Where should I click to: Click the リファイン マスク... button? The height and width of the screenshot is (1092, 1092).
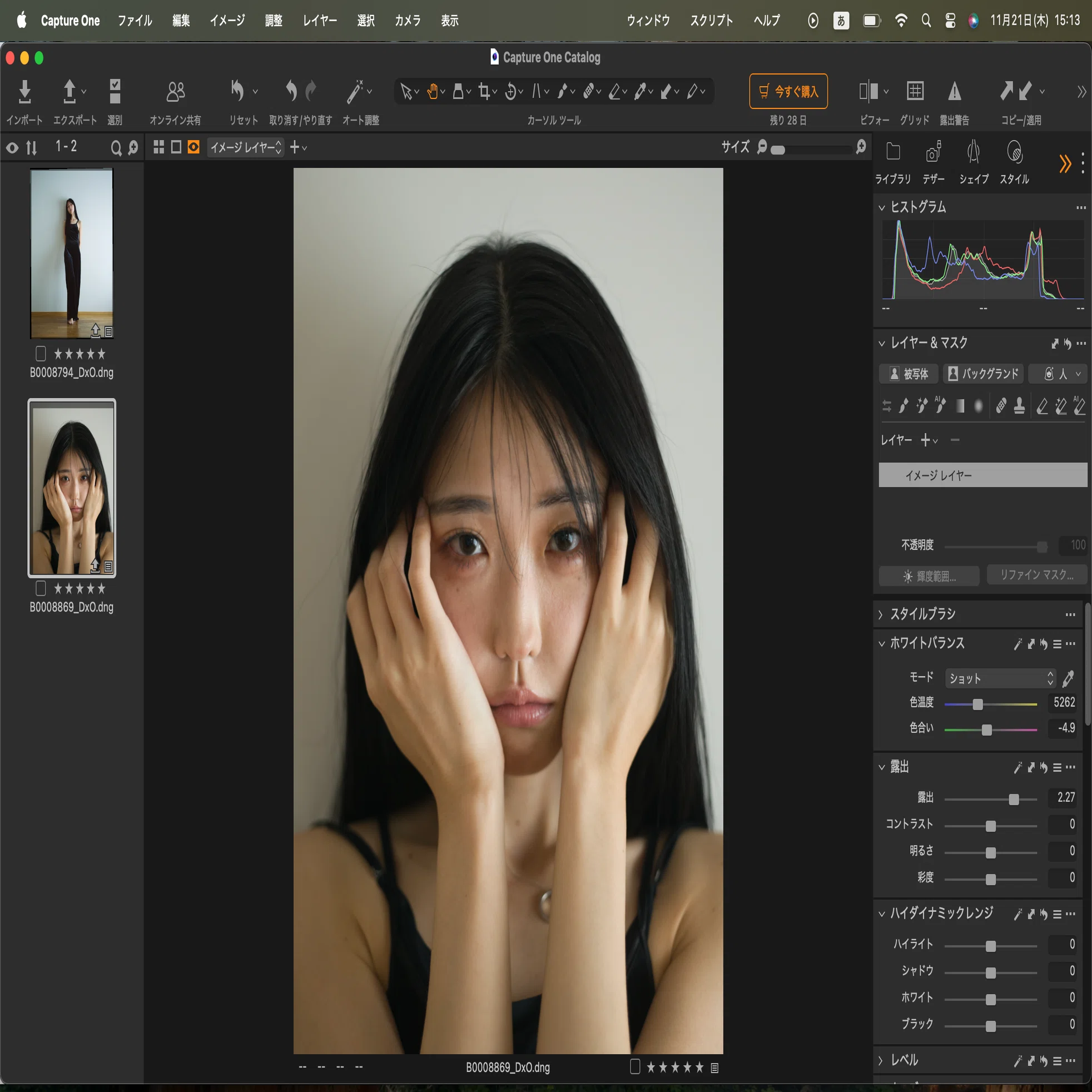(x=1036, y=575)
